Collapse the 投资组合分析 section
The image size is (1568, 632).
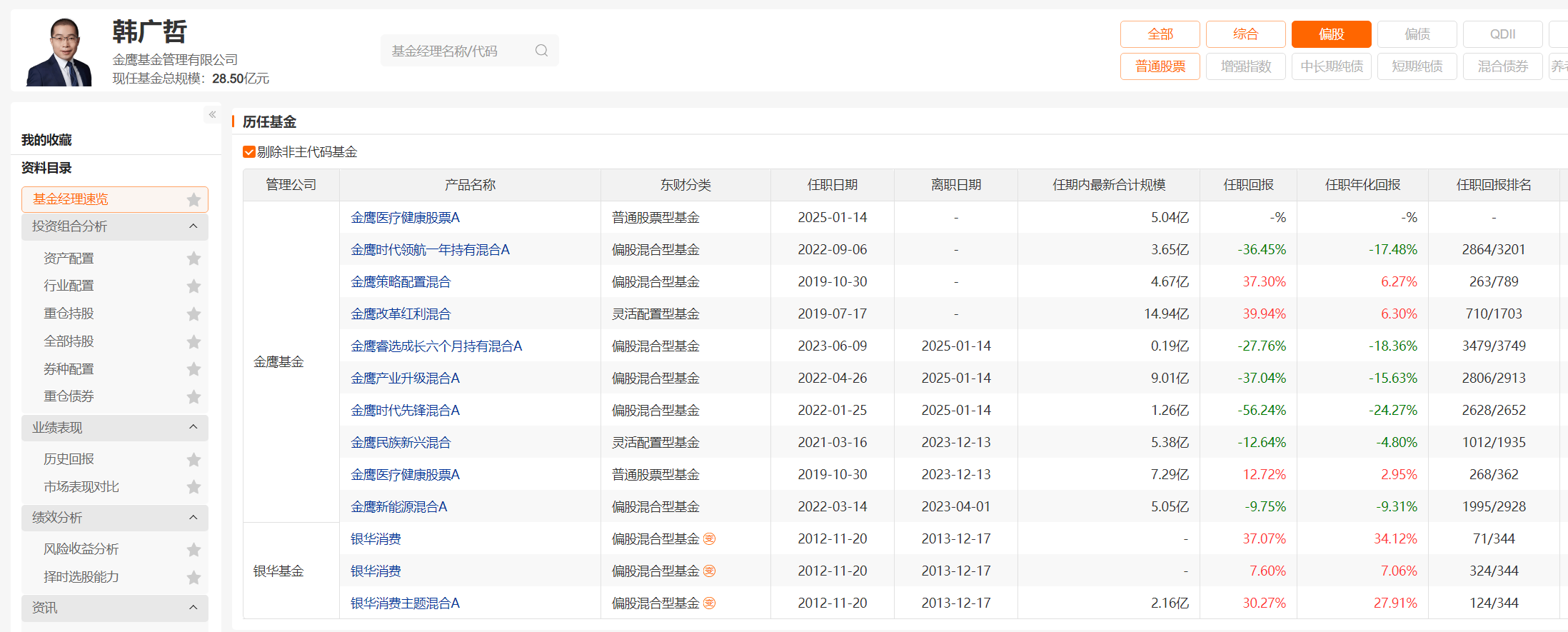coord(193,226)
